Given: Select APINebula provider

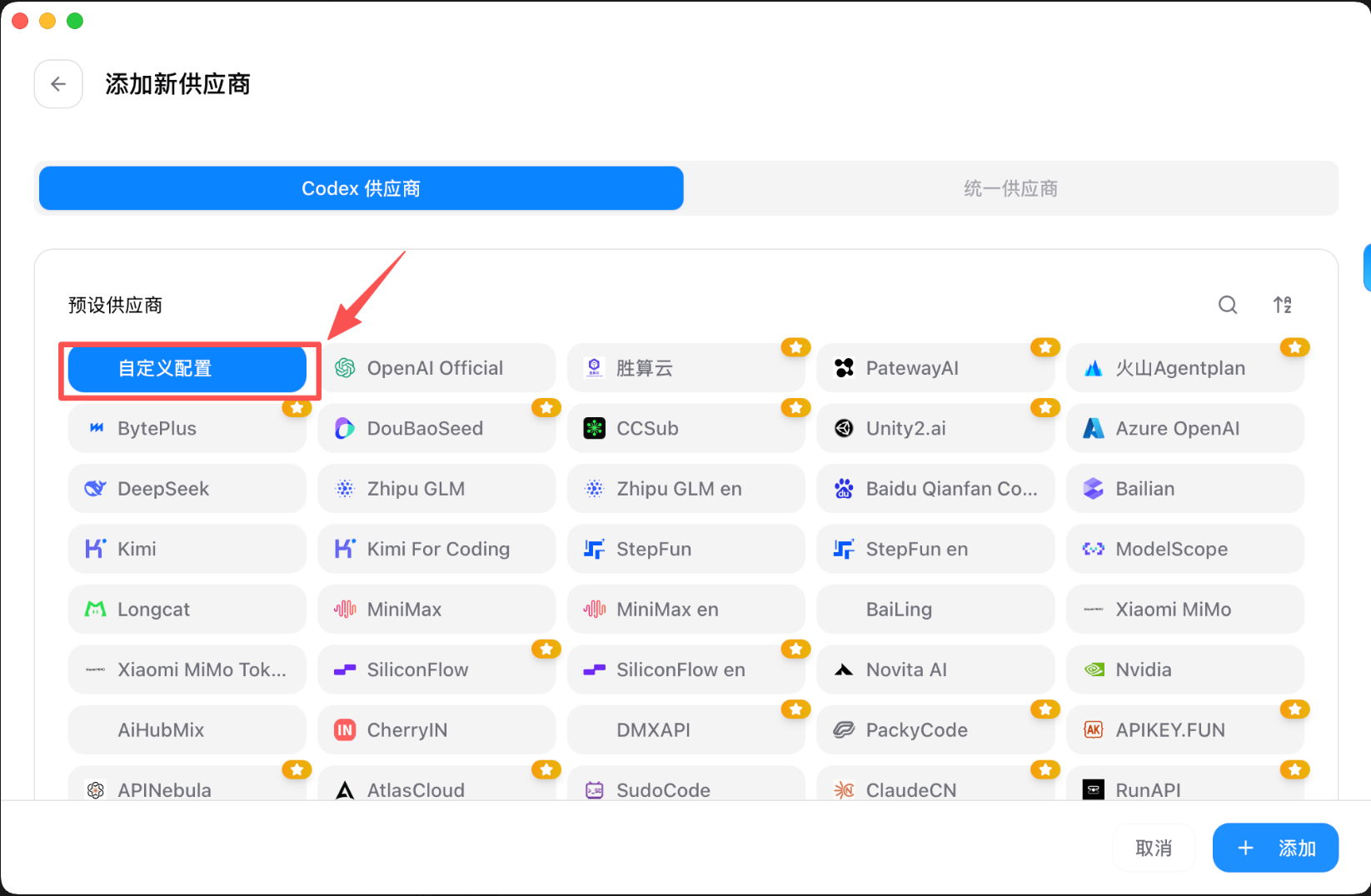Looking at the screenshot, I should coord(187,784).
